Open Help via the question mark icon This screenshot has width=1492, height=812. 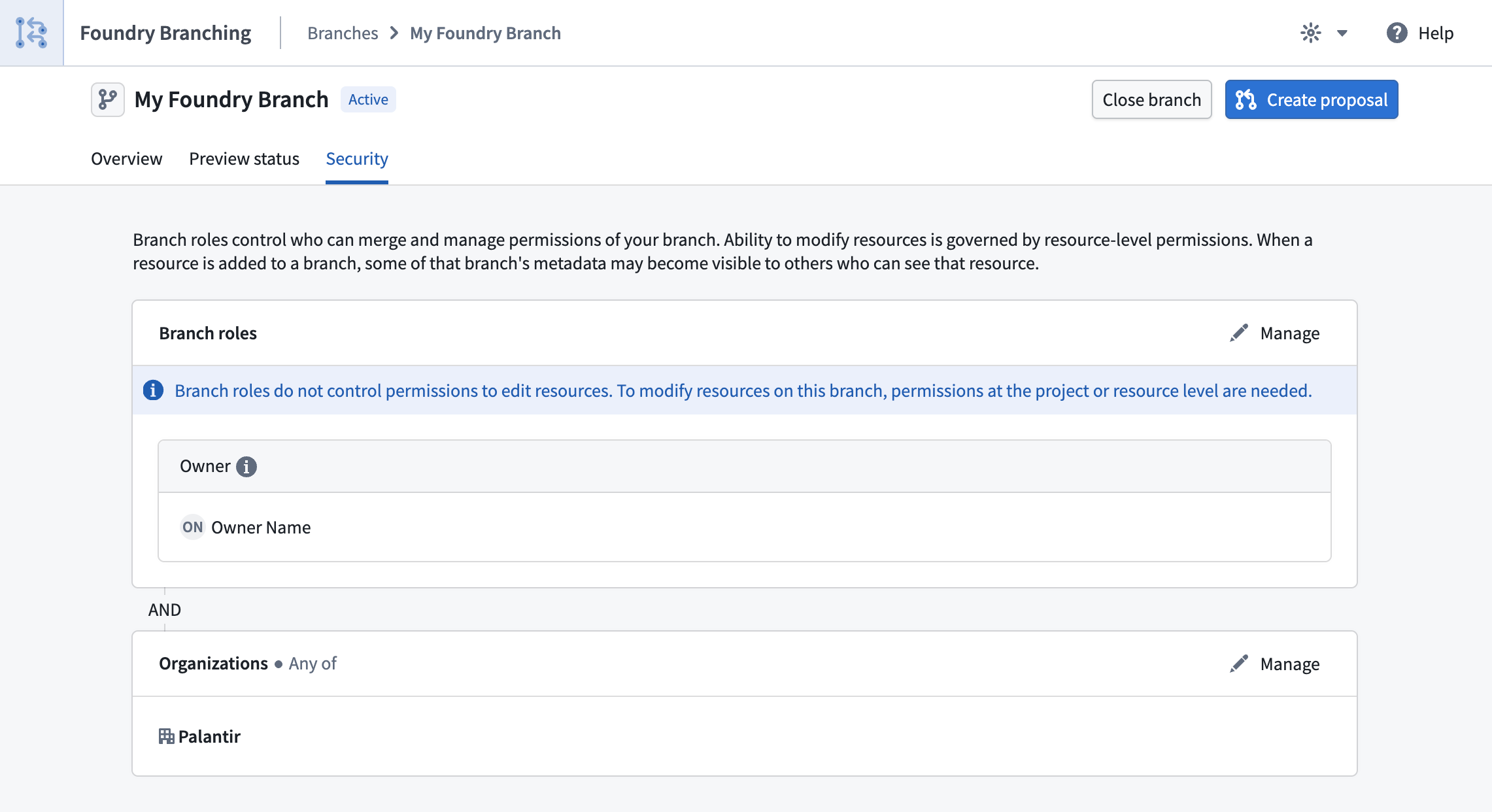(x=1396, y=33)
